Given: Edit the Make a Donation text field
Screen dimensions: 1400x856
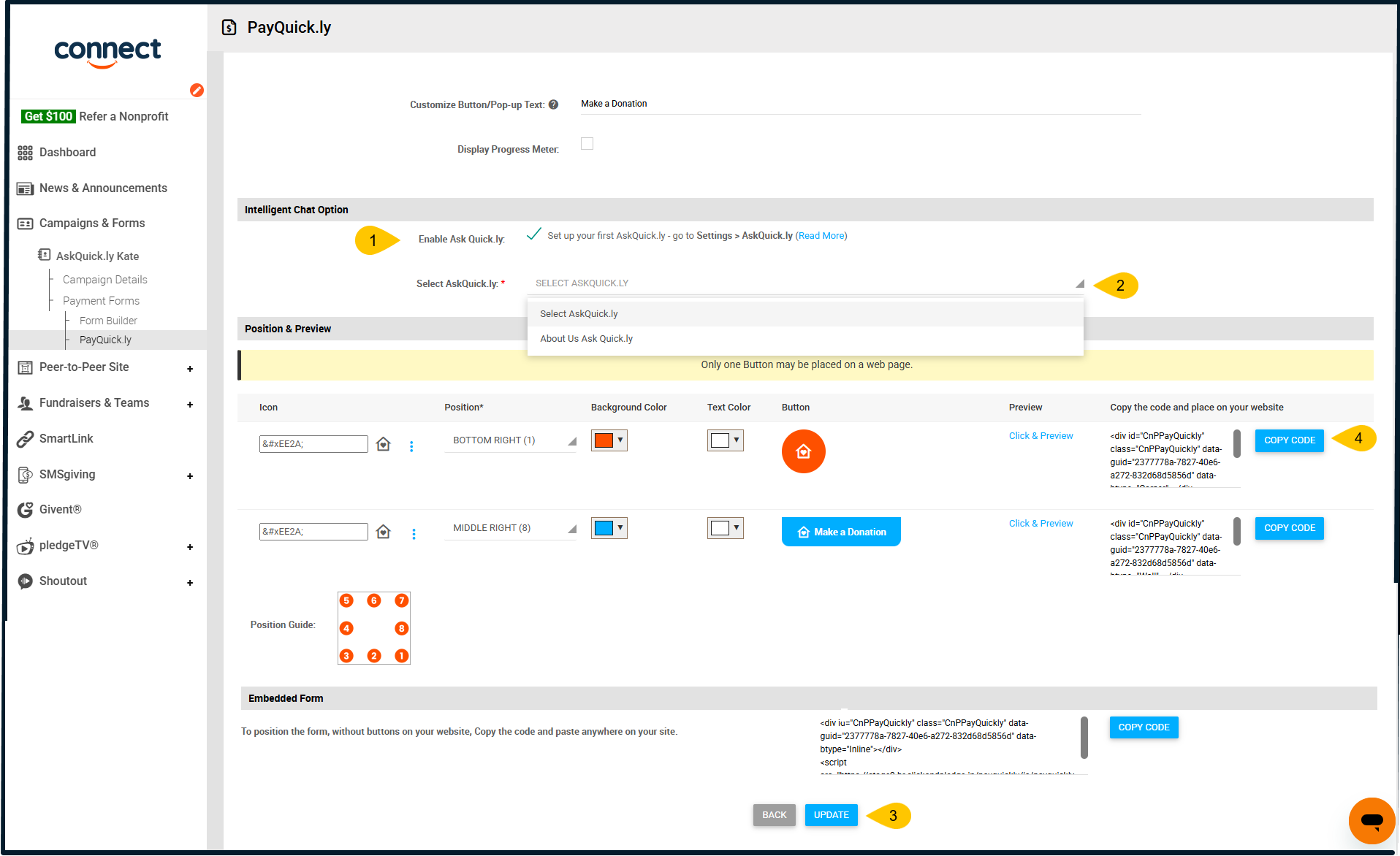Looking at the screenshot, I should [860, 104].
